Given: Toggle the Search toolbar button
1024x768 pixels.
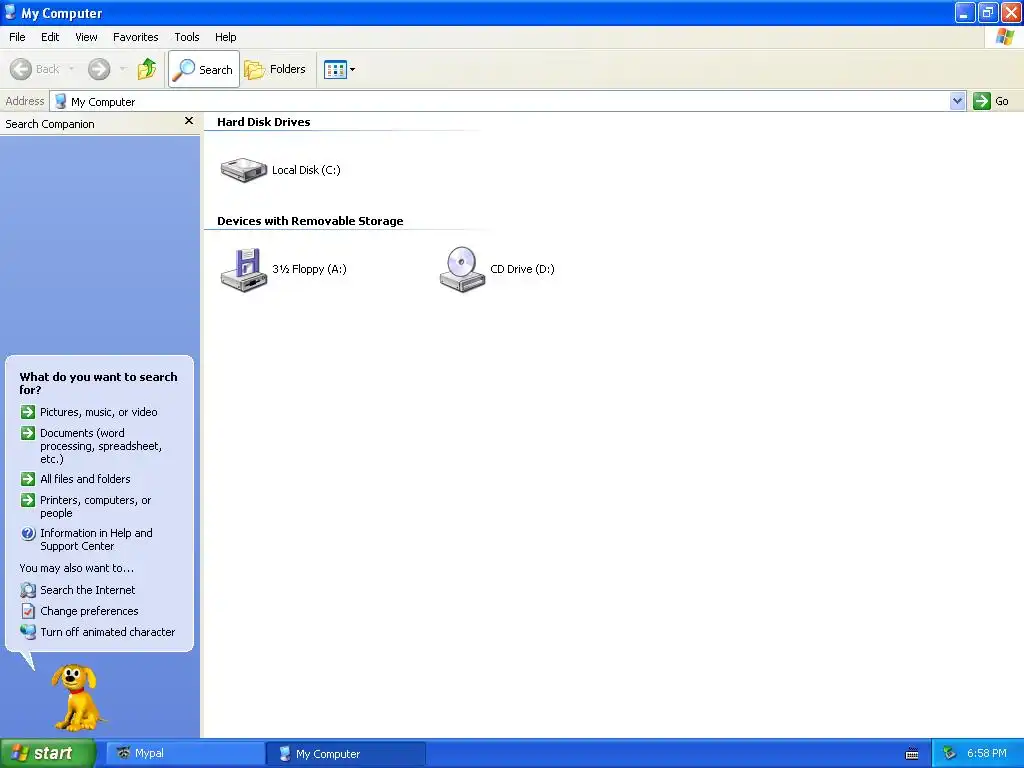Looking at the screenshot, I should tap(204, 69).
